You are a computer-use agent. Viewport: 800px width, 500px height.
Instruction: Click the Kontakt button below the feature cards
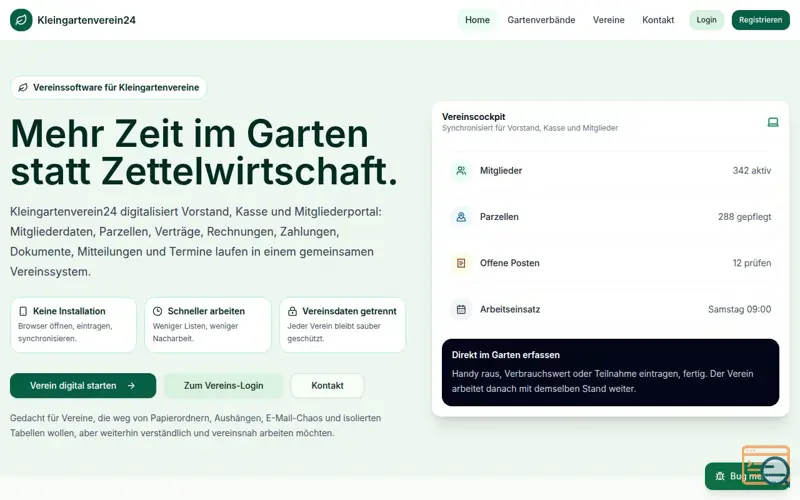327,386
